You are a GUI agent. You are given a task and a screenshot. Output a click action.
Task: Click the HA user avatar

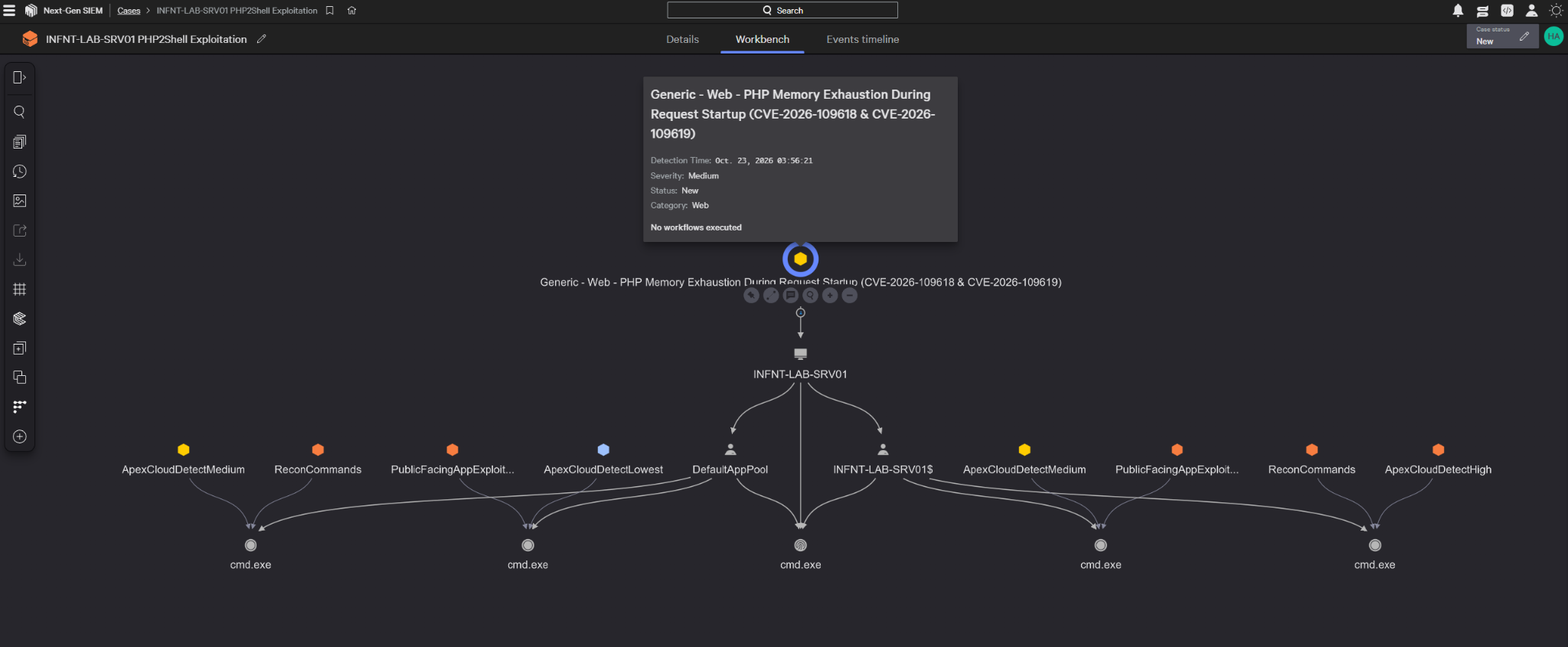(x=1553, y=36)
